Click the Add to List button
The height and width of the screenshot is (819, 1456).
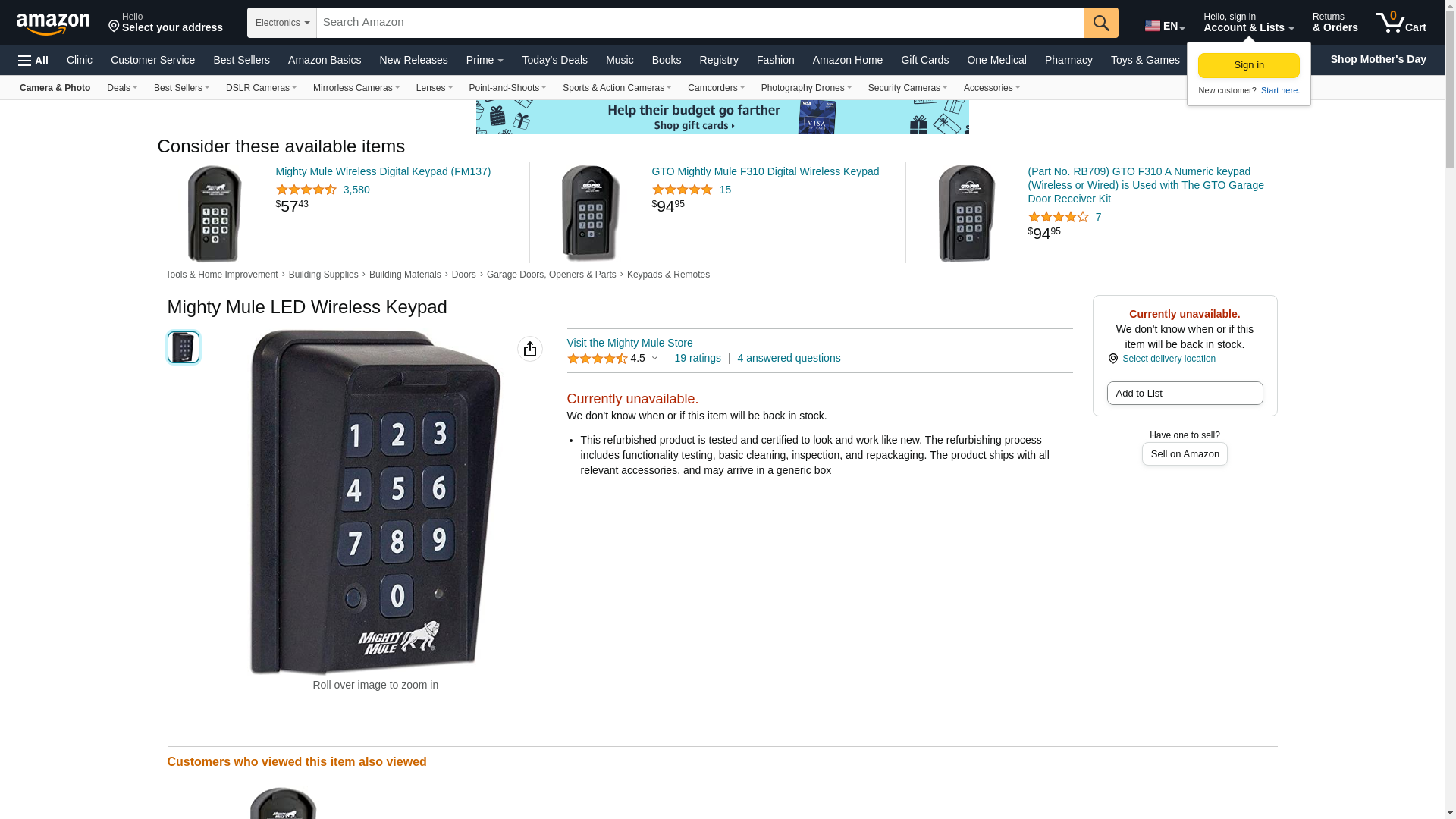point(1185,393)
